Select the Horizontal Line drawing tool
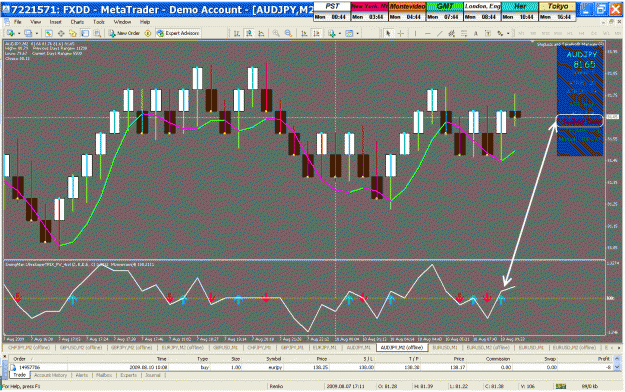 tap(427, 33)
